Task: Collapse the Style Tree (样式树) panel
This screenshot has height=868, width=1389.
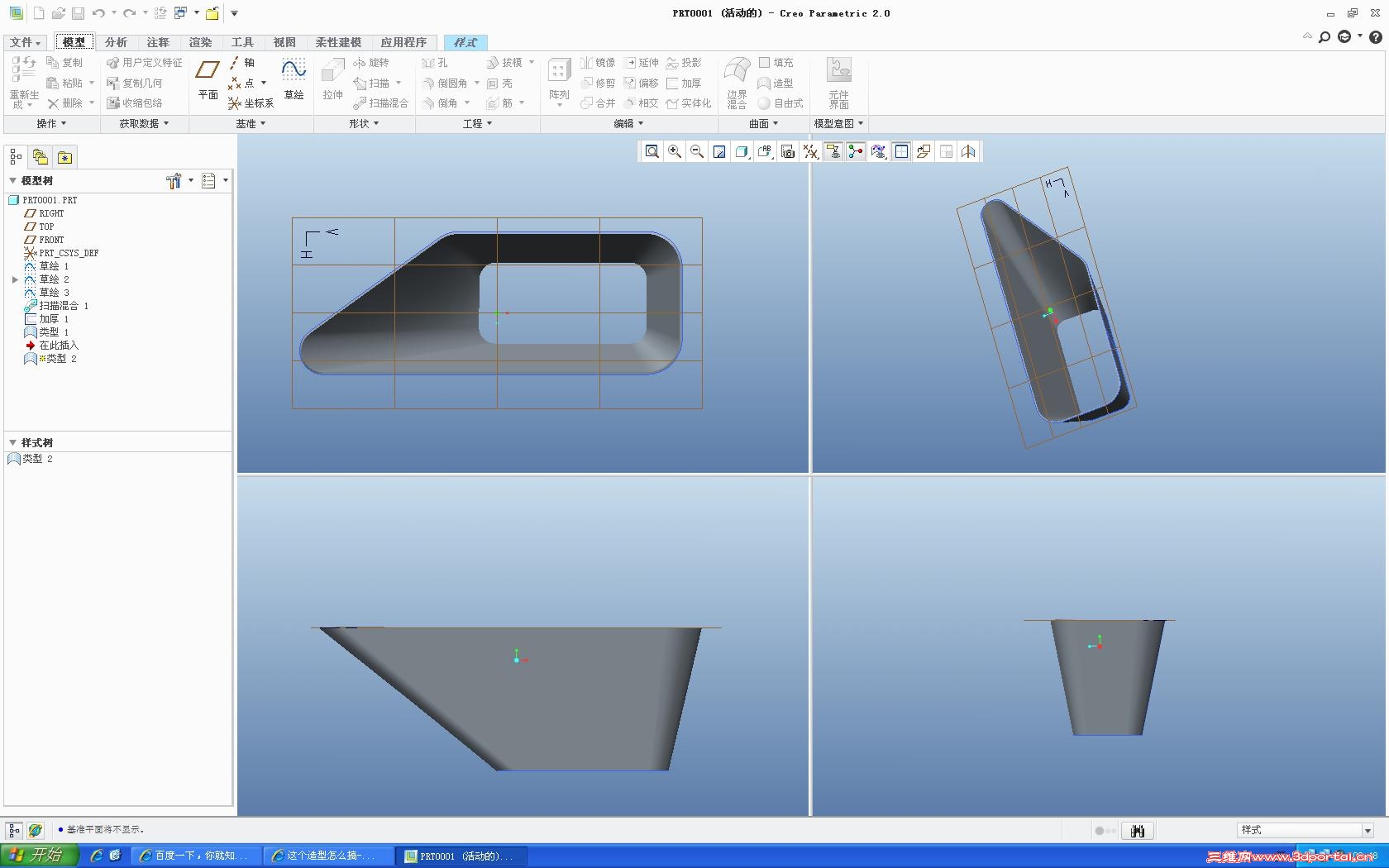Action: click(12, 442)
